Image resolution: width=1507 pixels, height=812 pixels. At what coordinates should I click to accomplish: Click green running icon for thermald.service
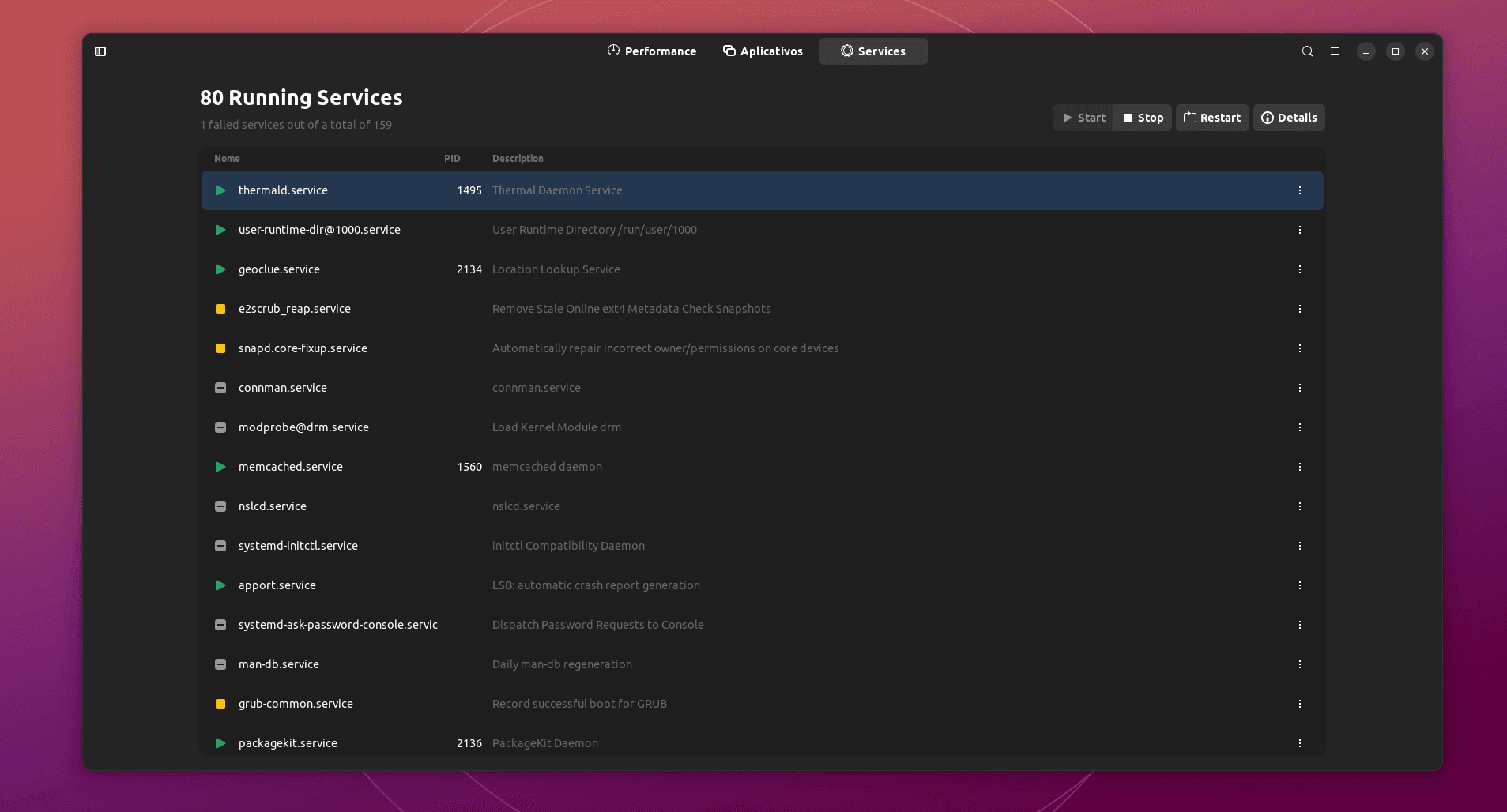[220, 190]
